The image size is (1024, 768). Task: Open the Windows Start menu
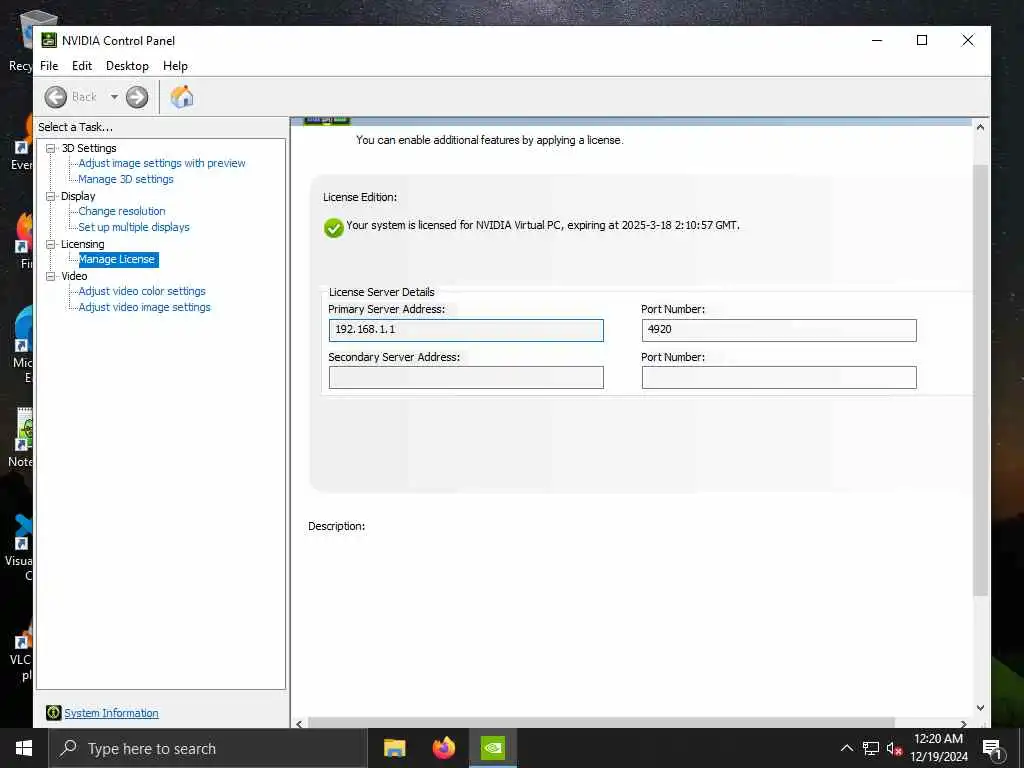(x=24, y=748)
